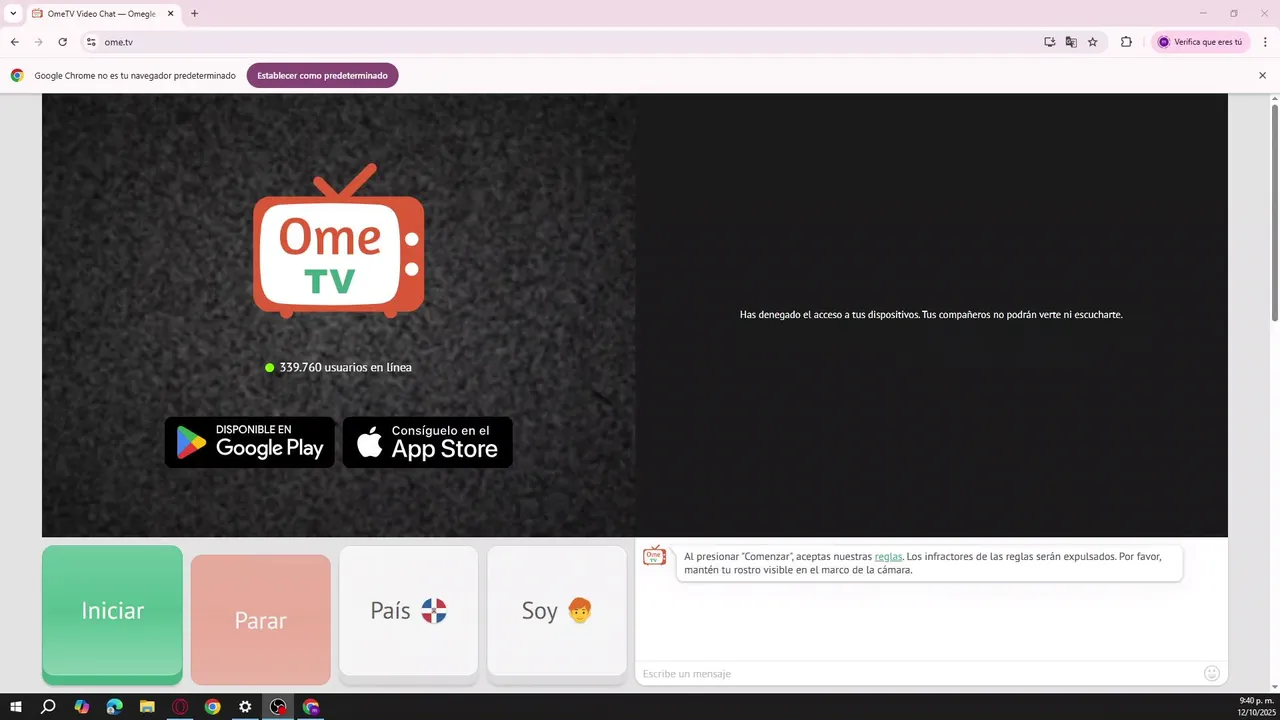Click the Verifica que eres tú profile chip
This screenshot has width=1280, height=720.
coord(1200,42)
